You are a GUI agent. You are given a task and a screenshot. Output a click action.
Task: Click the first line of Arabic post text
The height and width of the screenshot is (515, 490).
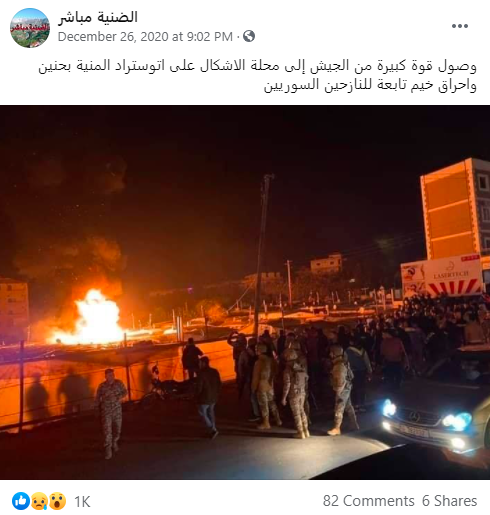[257, 66]
